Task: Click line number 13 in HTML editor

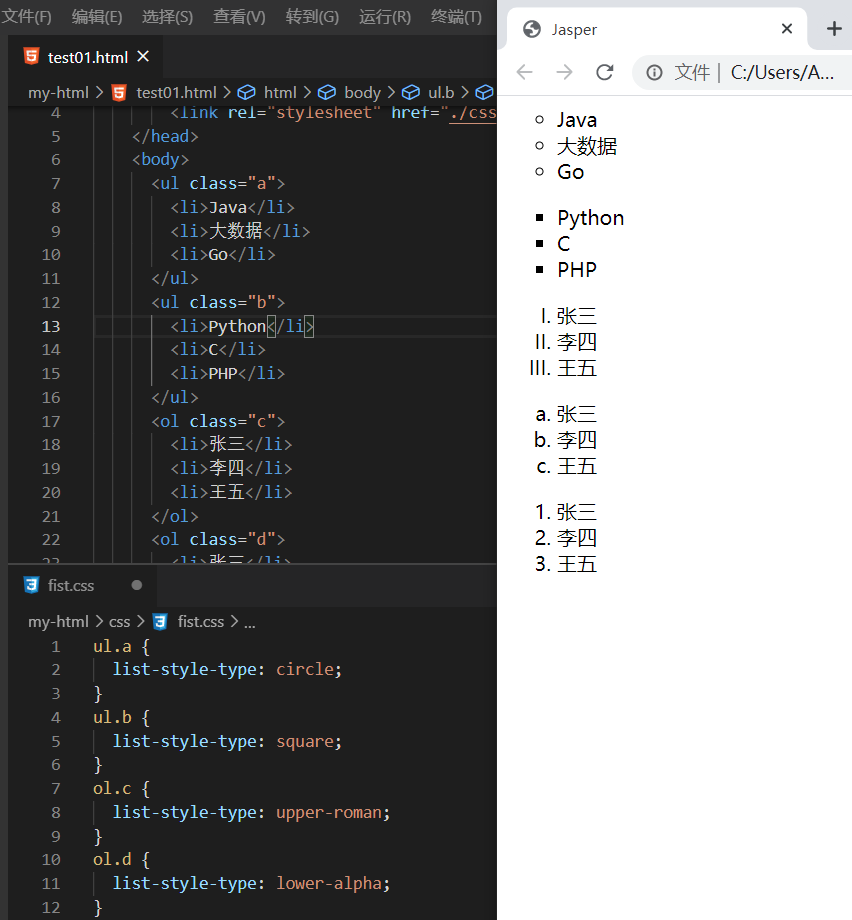Action: click(51, 326)
